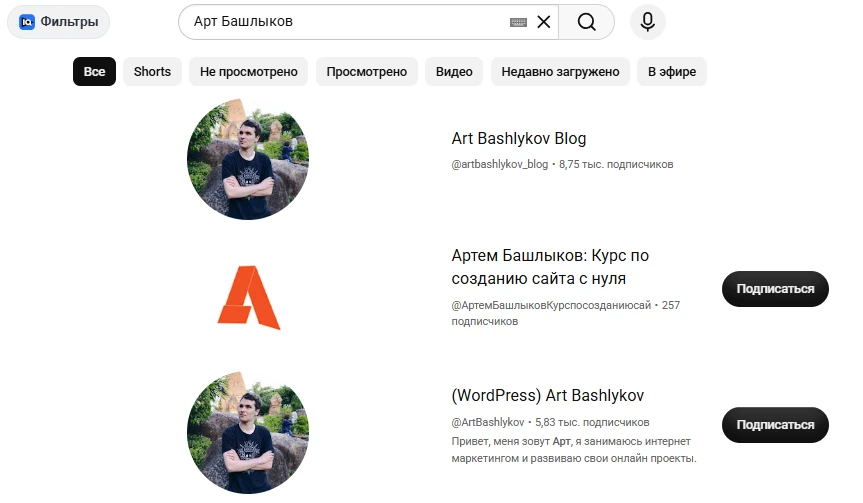Click orange A logo channel avatar
This screenshot has height=503, width=863.
point(249,298)
